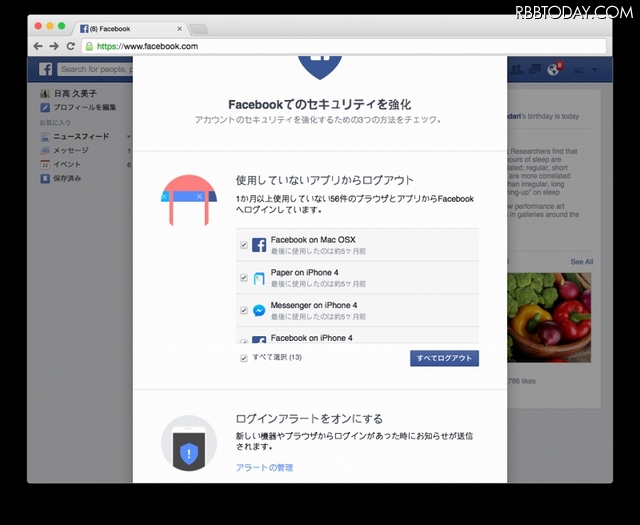Open the アラートの管理 link
640x525 pixels.
point(264,467)
